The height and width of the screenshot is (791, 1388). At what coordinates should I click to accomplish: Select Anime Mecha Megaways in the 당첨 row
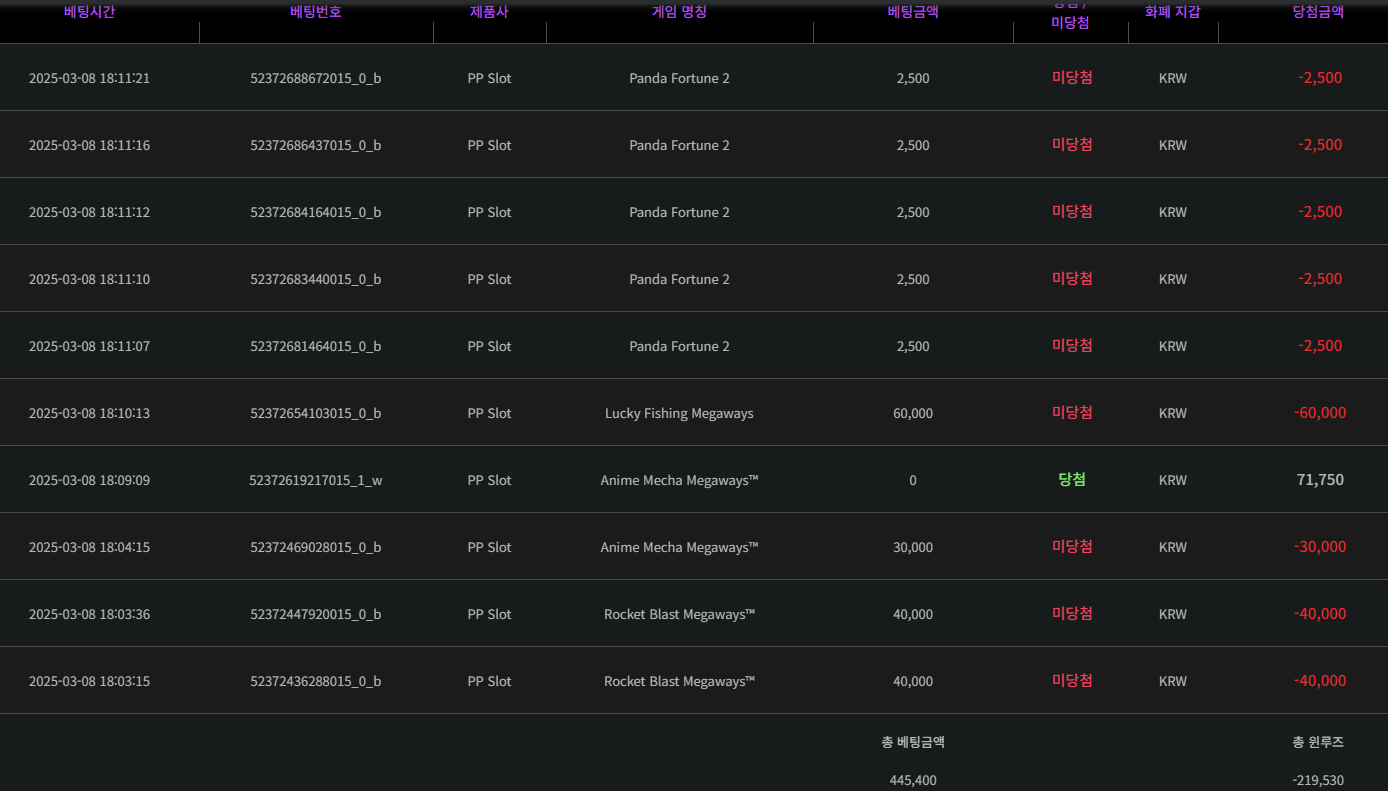click(x=679, y=480)
